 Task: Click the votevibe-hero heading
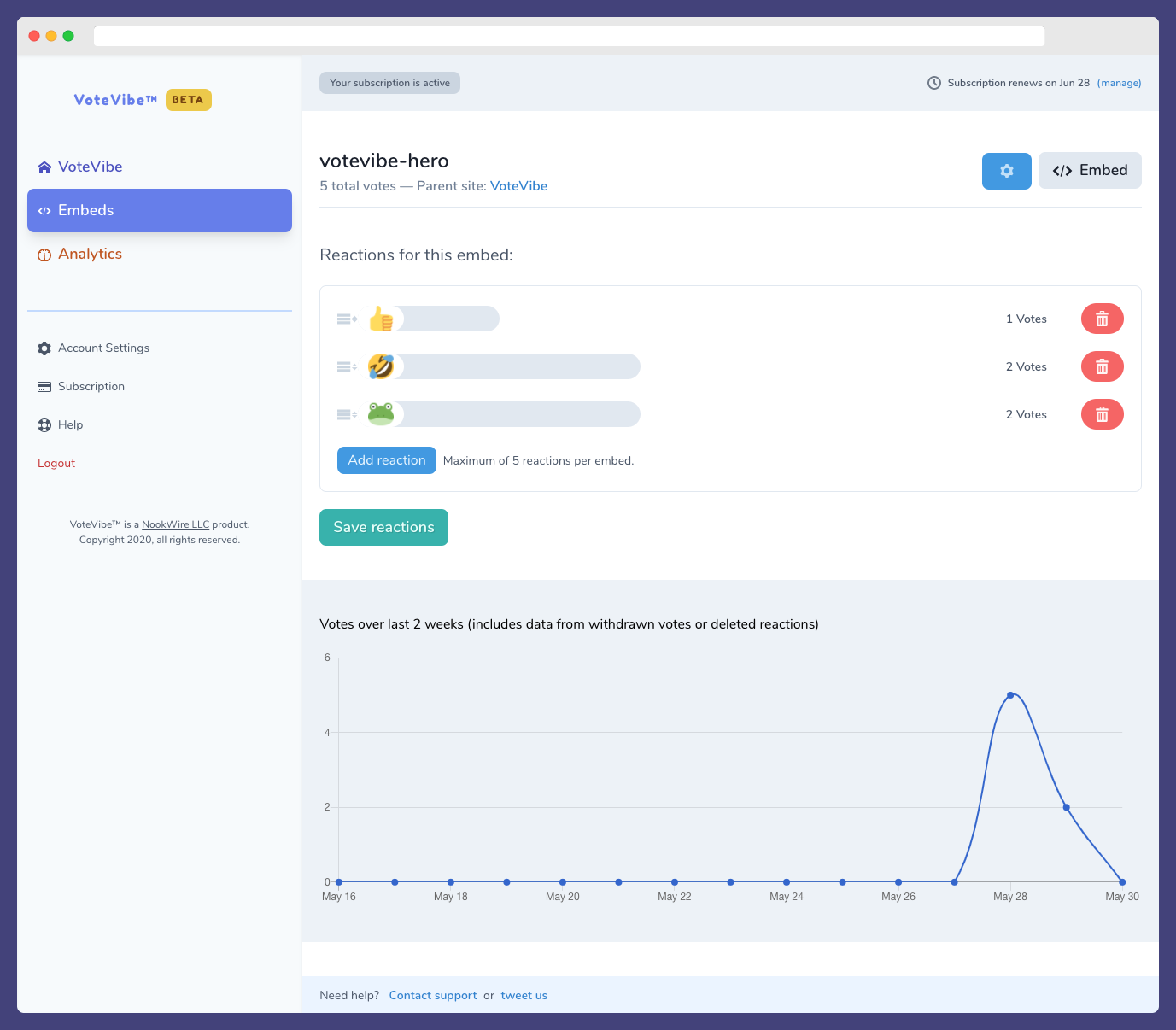click(x=384, y=161)
